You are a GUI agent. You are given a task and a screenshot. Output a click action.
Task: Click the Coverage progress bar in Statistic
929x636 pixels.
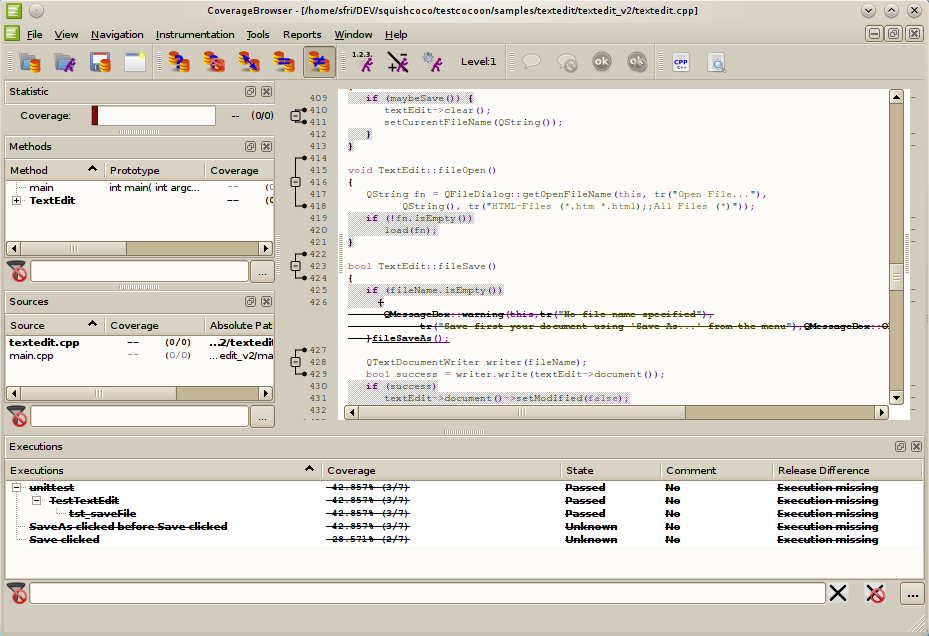[154, 116]
